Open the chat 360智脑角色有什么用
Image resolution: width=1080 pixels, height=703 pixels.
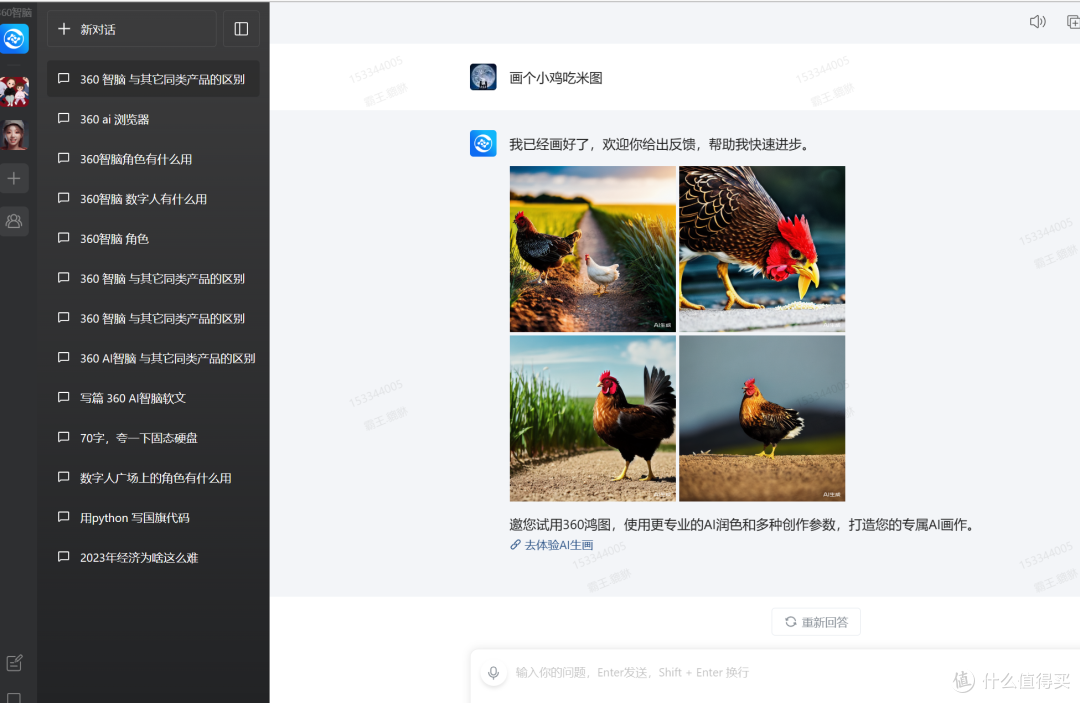153,159
